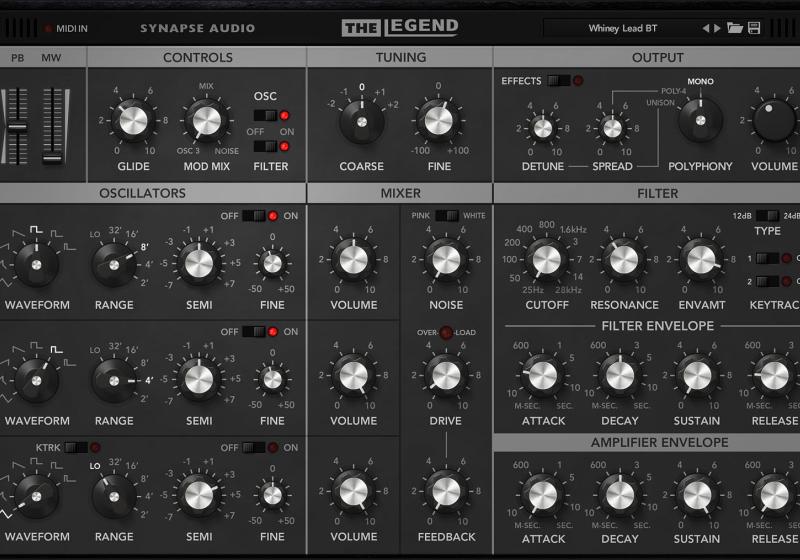Click the GLIDE knob
Viewport: 800px width, 560px height.
point(133,121)
